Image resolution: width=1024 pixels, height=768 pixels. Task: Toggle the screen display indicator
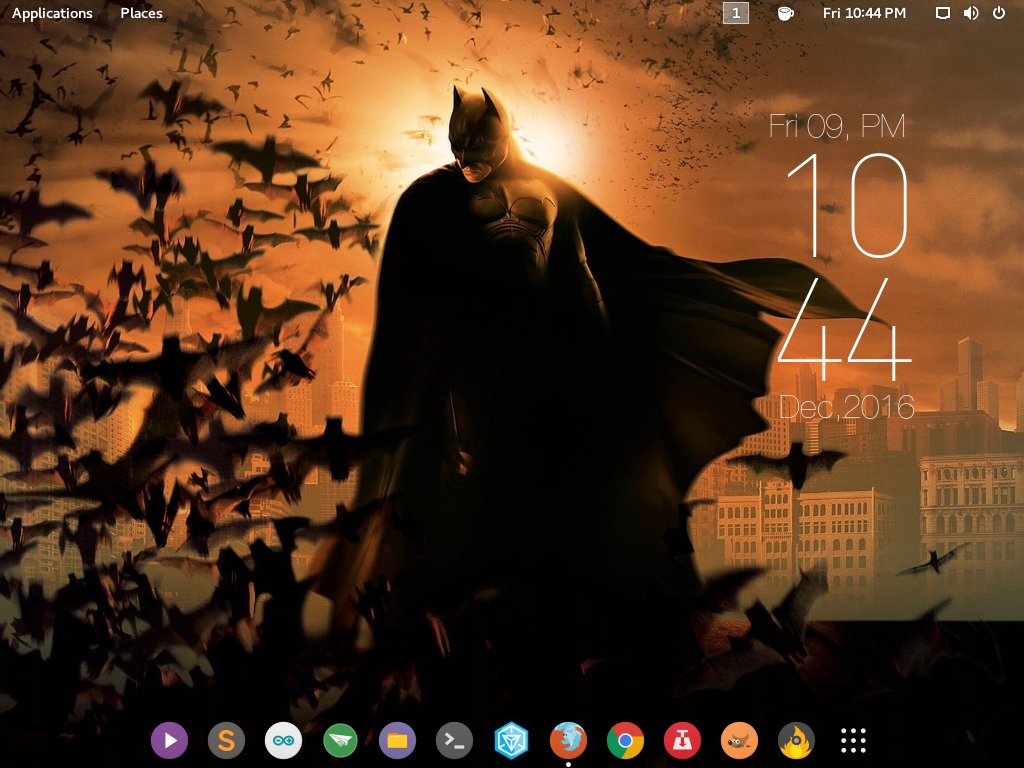(941, 13)
